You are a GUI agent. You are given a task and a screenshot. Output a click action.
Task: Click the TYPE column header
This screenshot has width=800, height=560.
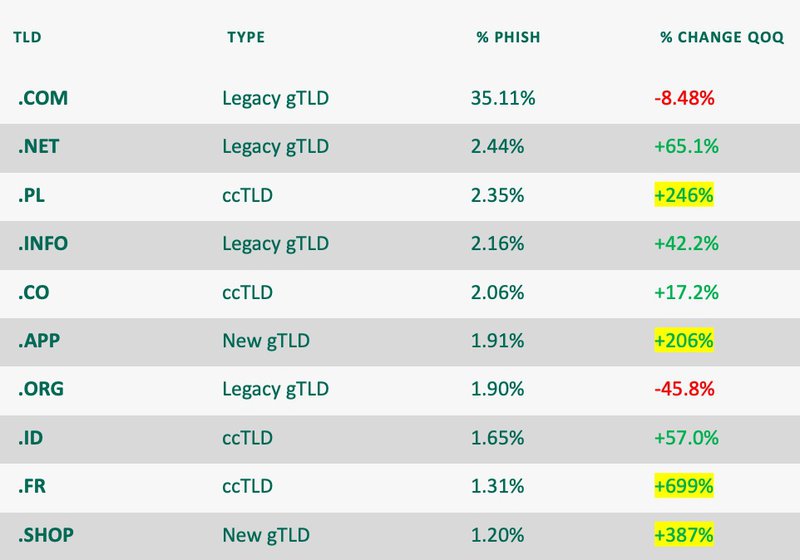click(x=246, y=38)
